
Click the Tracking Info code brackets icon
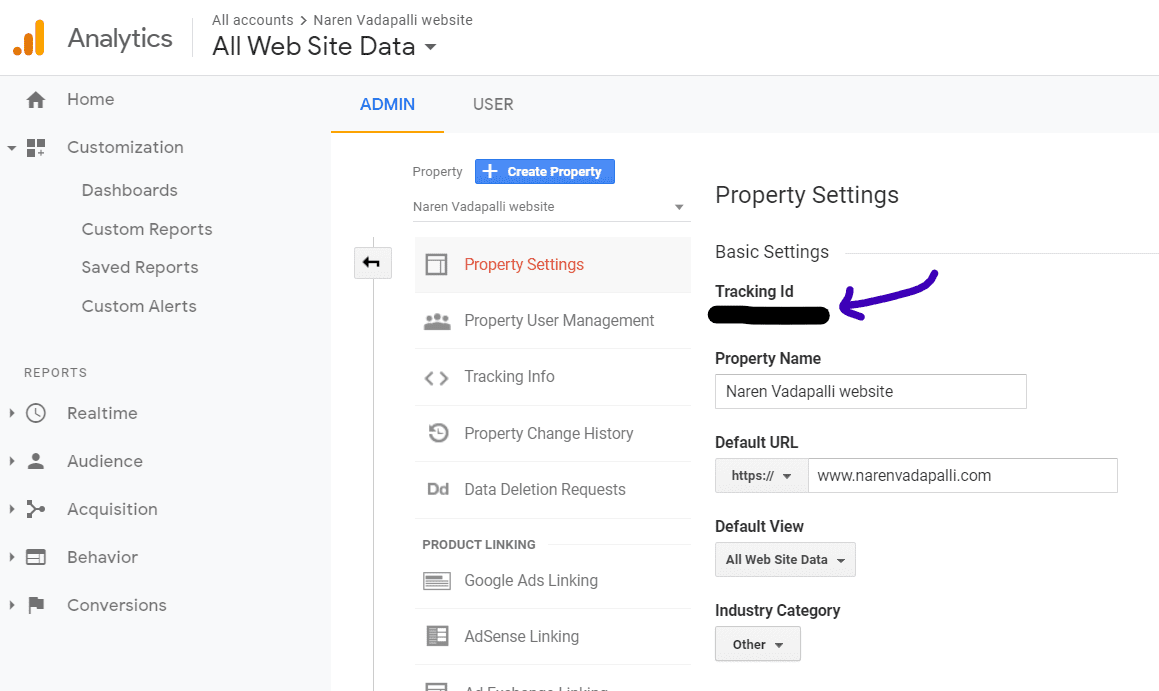[436, 378]
